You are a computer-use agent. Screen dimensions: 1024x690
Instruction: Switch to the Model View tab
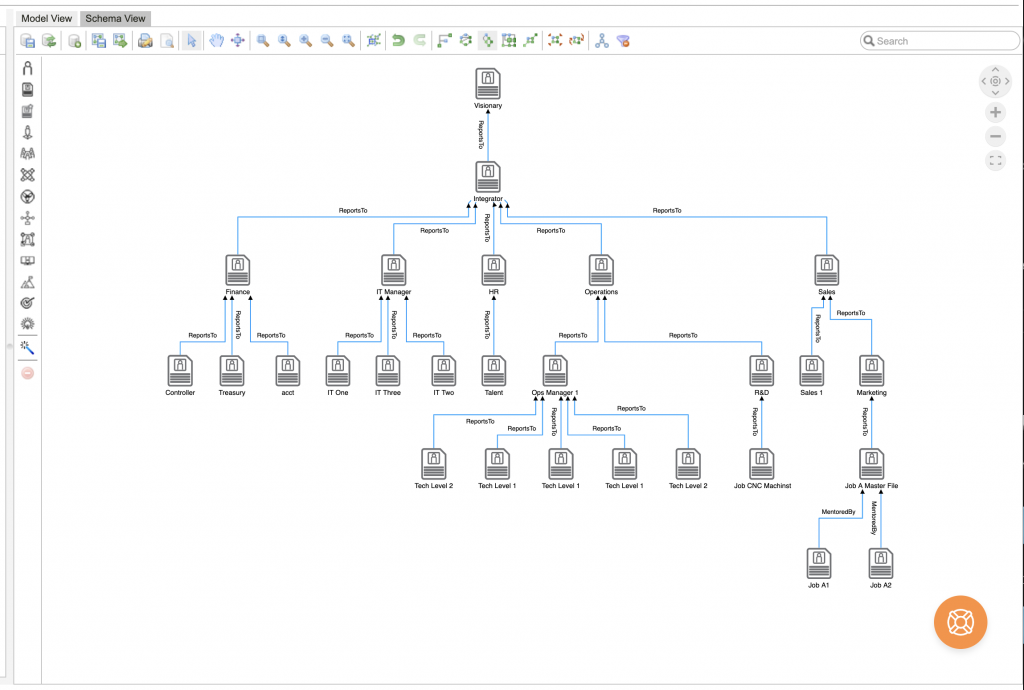click(x=45, y=18)
